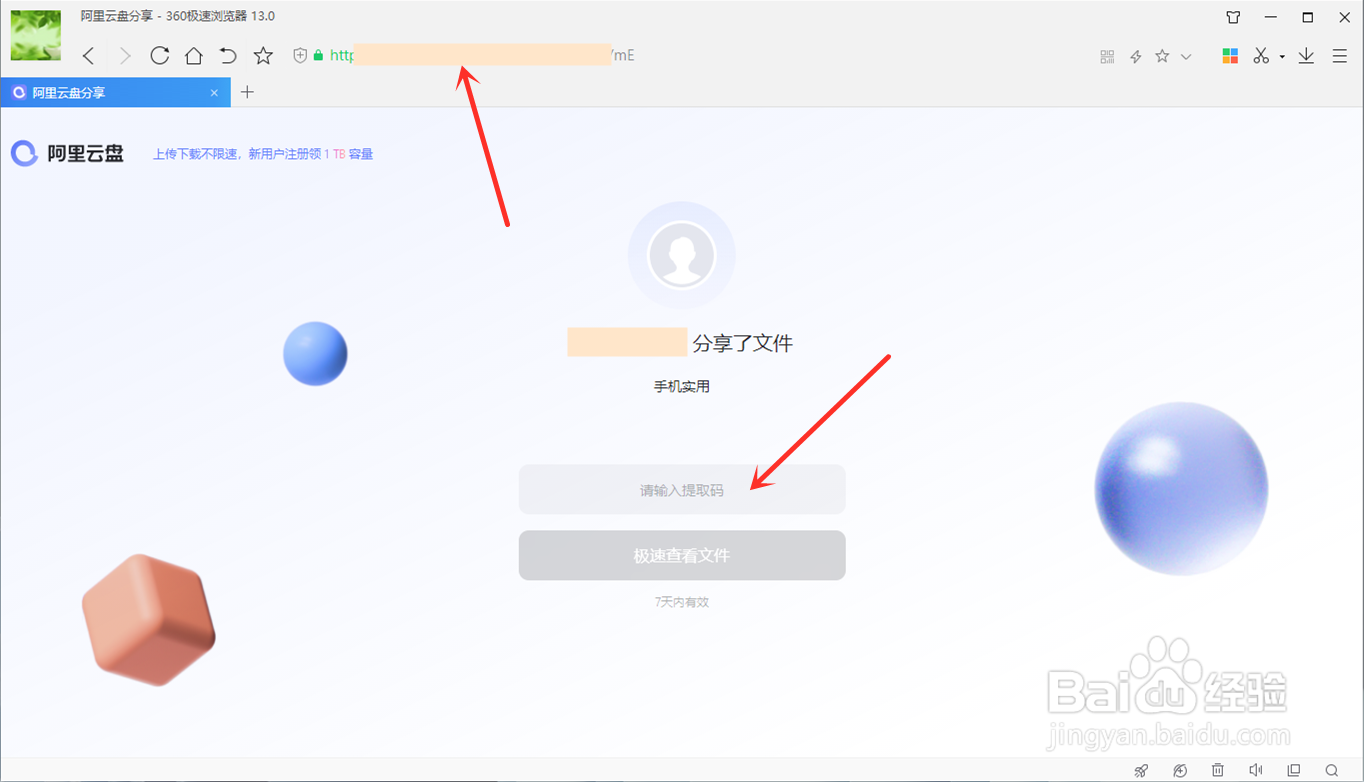The image size is (1364, 782).
Task: Click the green leaf avatar thumbnail
Action: coord(35,35)
